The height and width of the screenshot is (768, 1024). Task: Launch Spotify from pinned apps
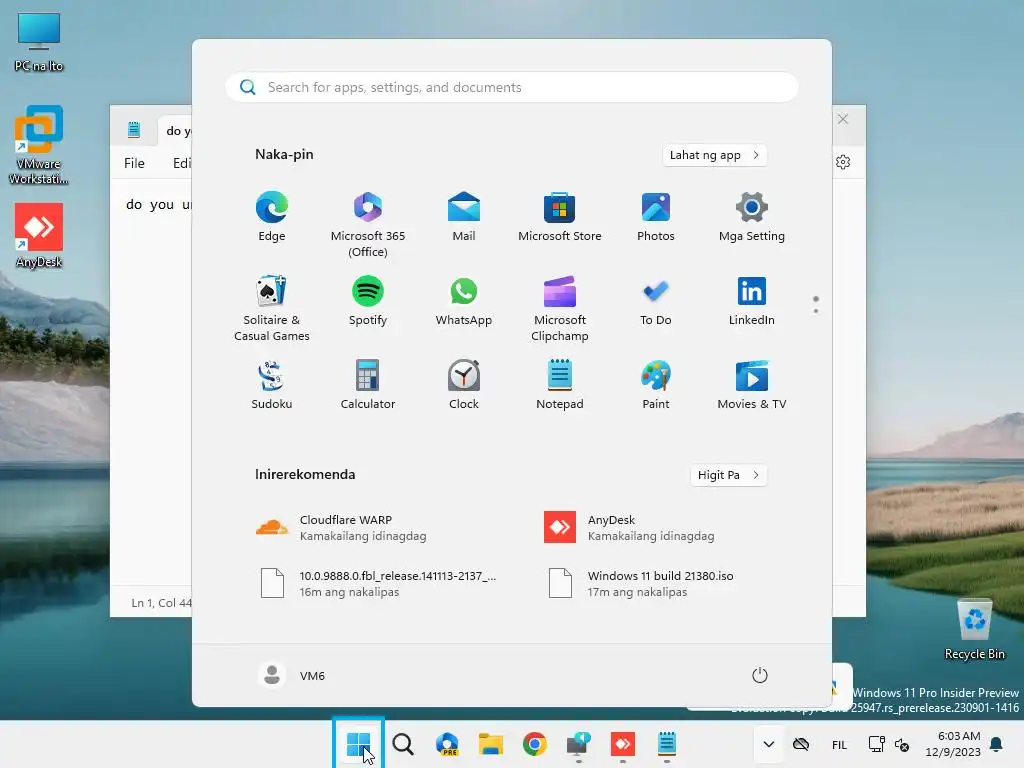[x=368, y=302]
